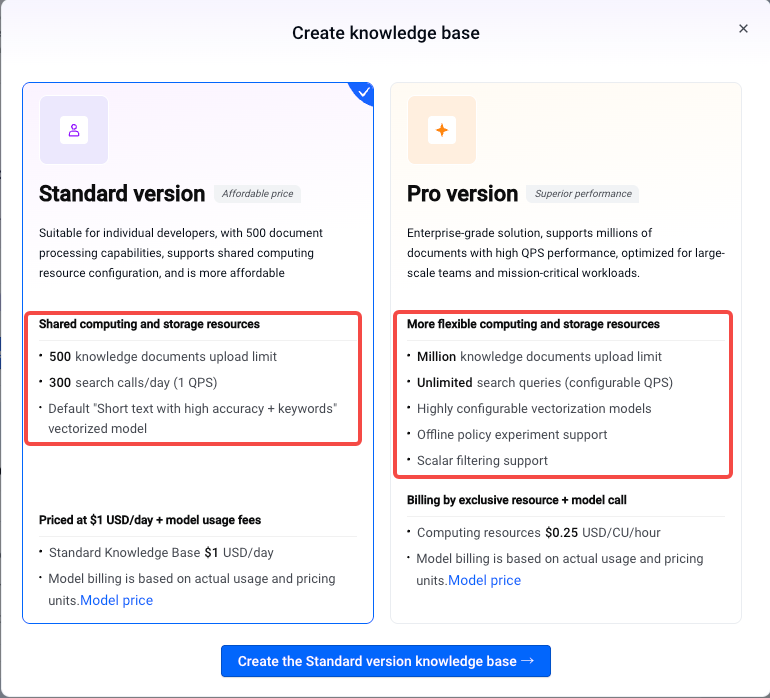Click "Computing resources $0.25 USD/CU/hour" line
770x698 pixels.
click(x=539, y=532)
